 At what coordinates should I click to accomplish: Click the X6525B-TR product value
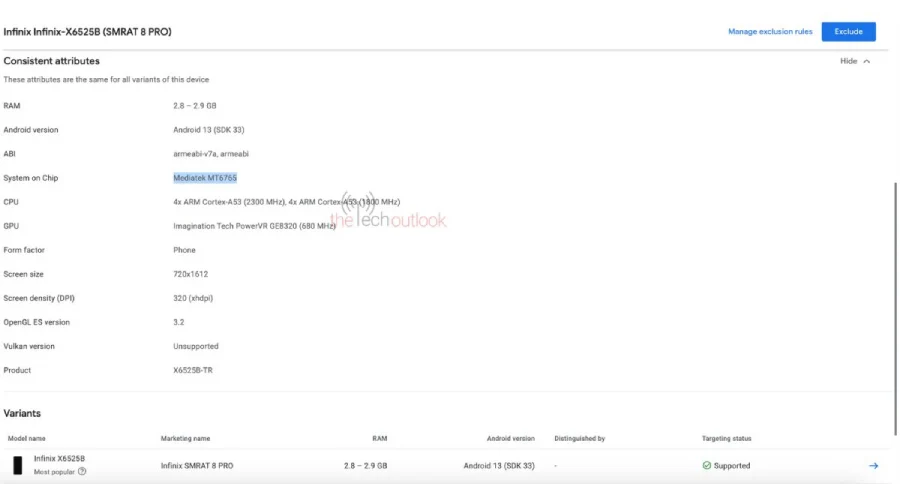tap(193, 370)
